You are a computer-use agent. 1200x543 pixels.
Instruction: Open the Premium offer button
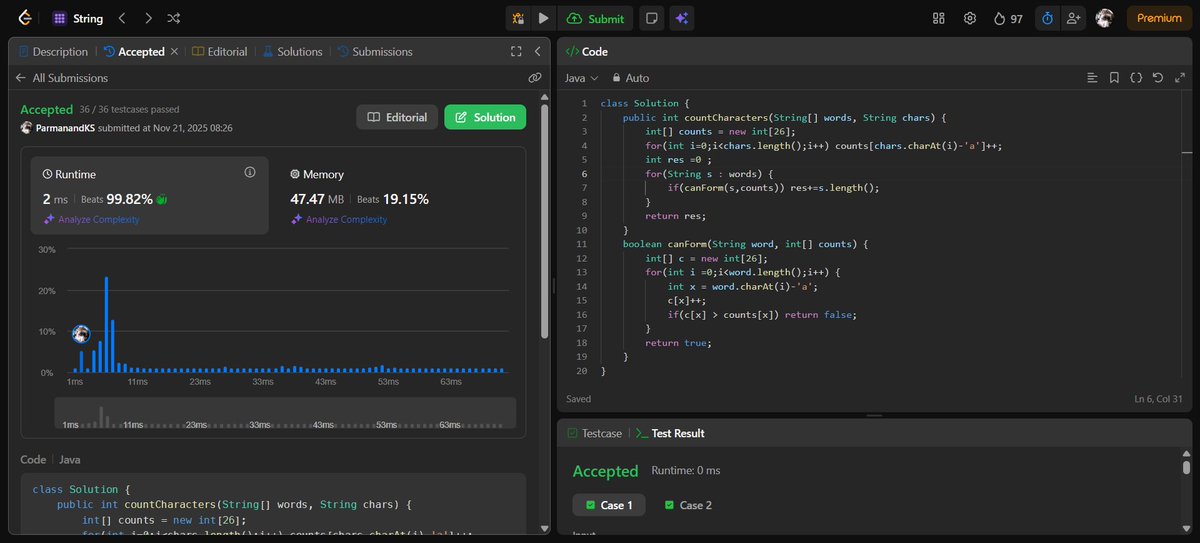1159,18
